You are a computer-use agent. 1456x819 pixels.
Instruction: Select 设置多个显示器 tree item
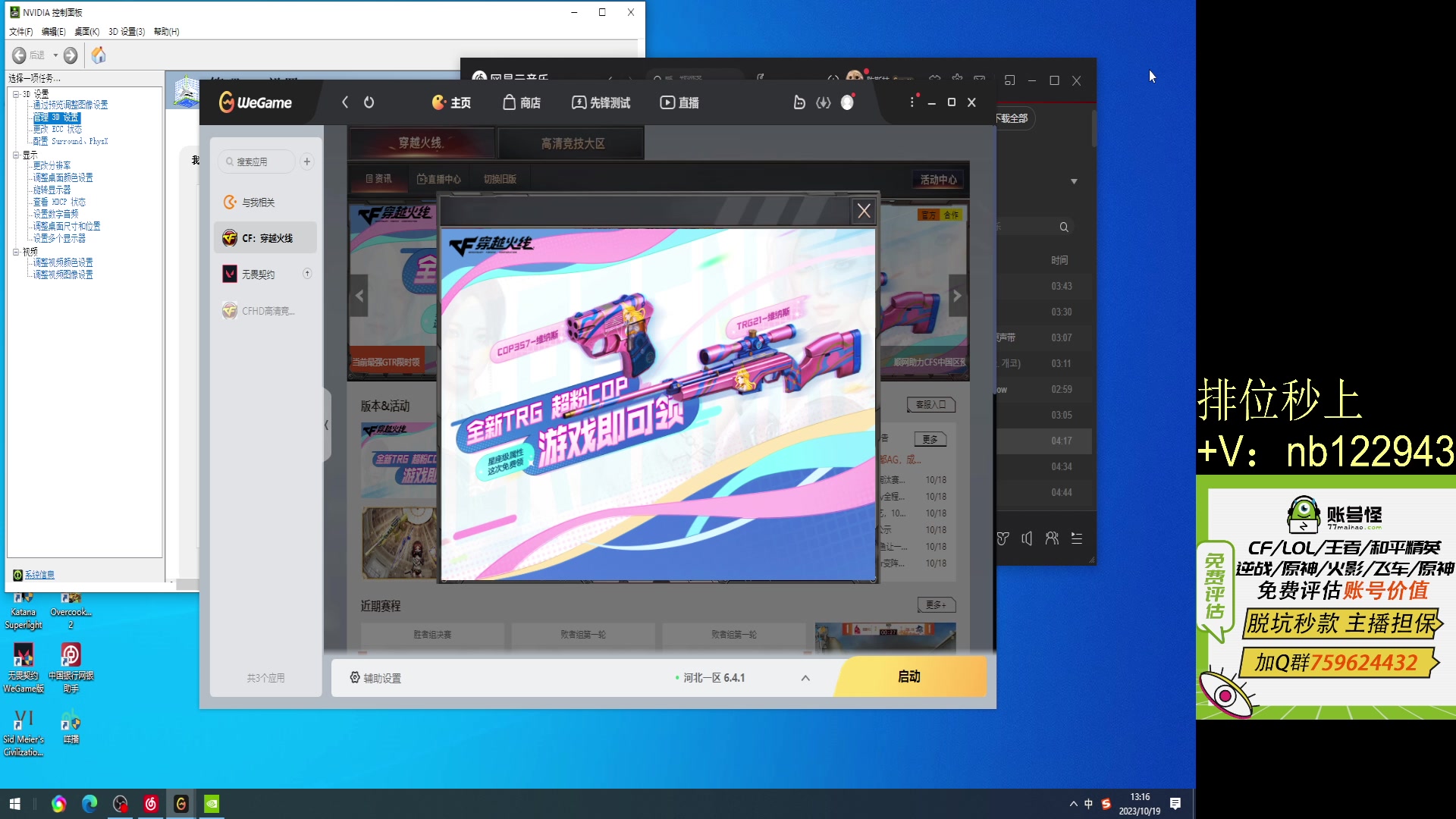[x=59, y=238]
